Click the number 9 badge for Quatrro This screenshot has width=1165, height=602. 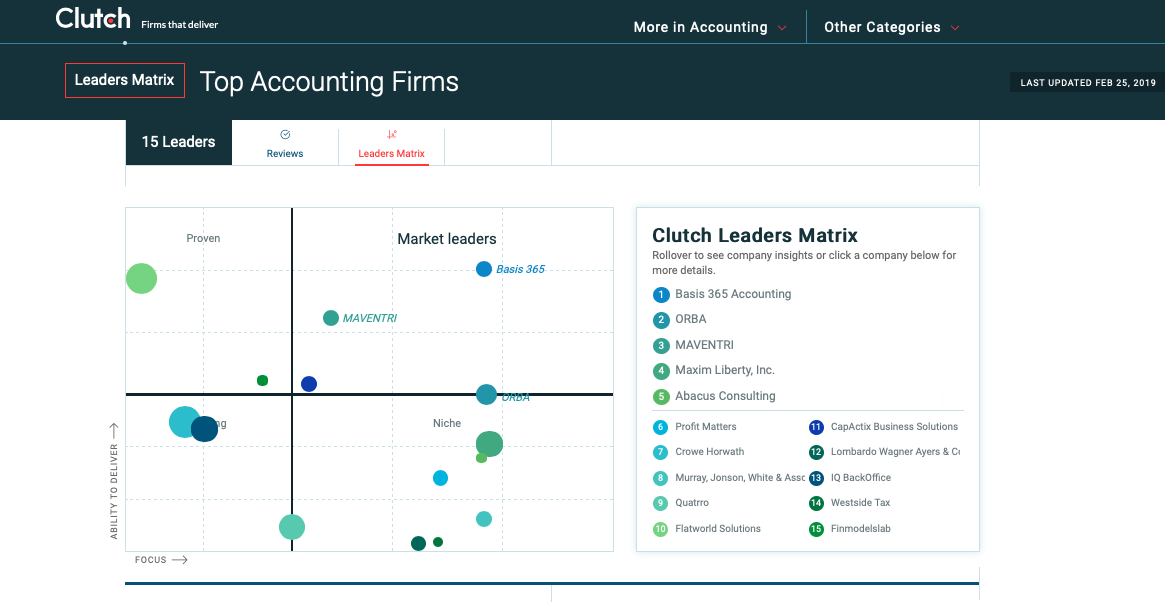tap(661, 504)
